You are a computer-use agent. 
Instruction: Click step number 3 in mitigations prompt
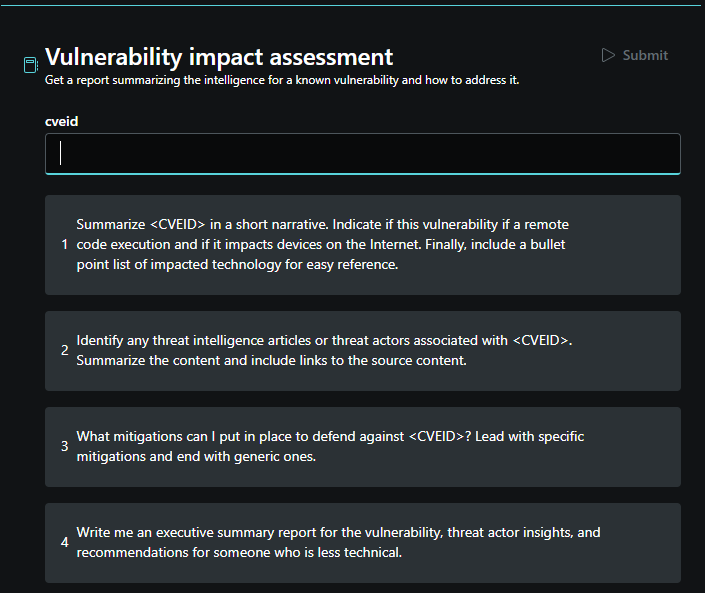click(64, 446)
